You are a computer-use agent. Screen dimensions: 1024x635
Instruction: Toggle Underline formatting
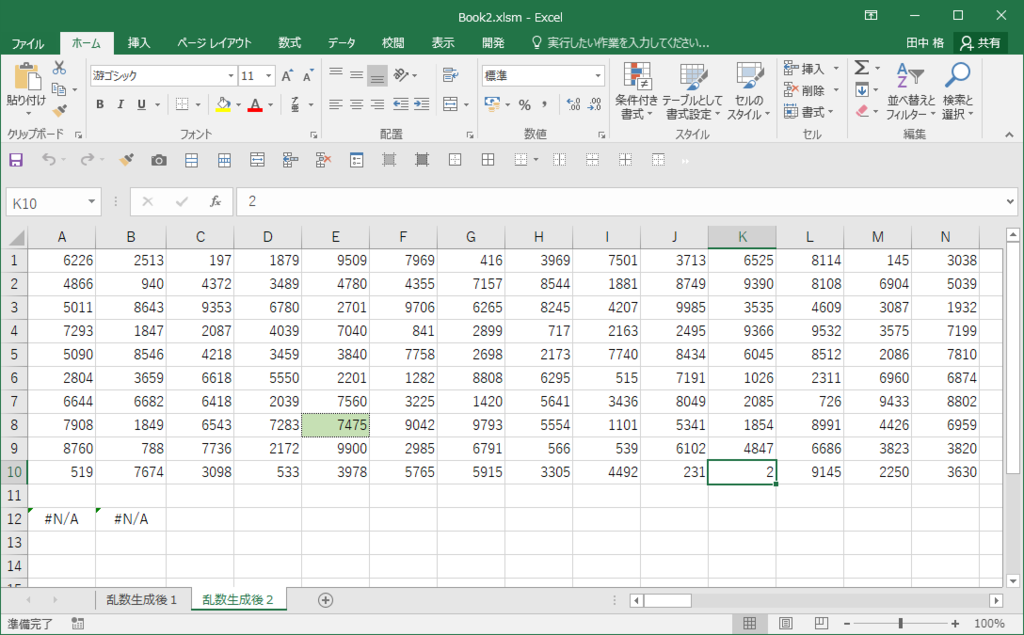141,105
